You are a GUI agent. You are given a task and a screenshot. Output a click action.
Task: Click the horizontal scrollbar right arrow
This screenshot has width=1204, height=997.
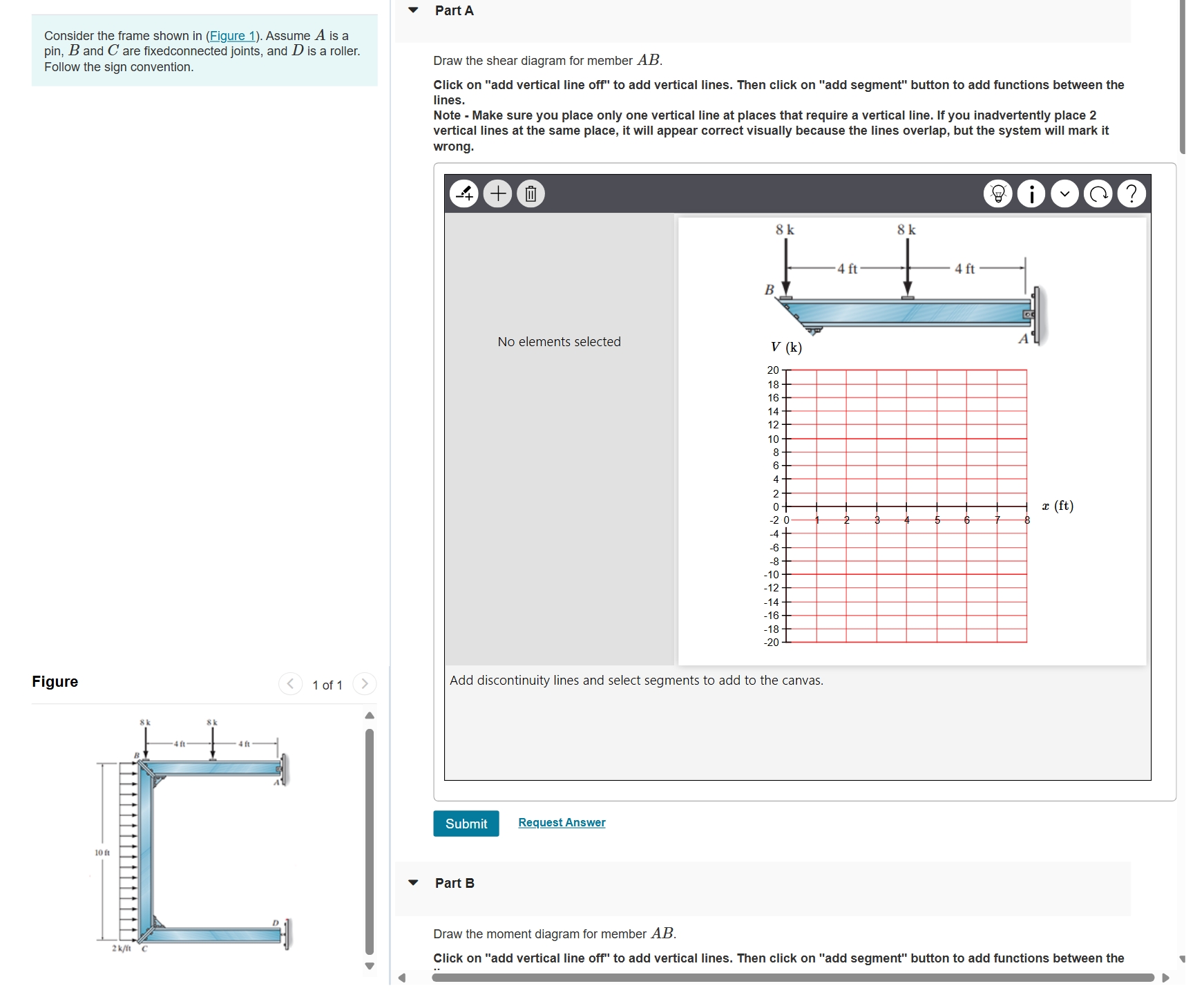(x=1166, y=978)
